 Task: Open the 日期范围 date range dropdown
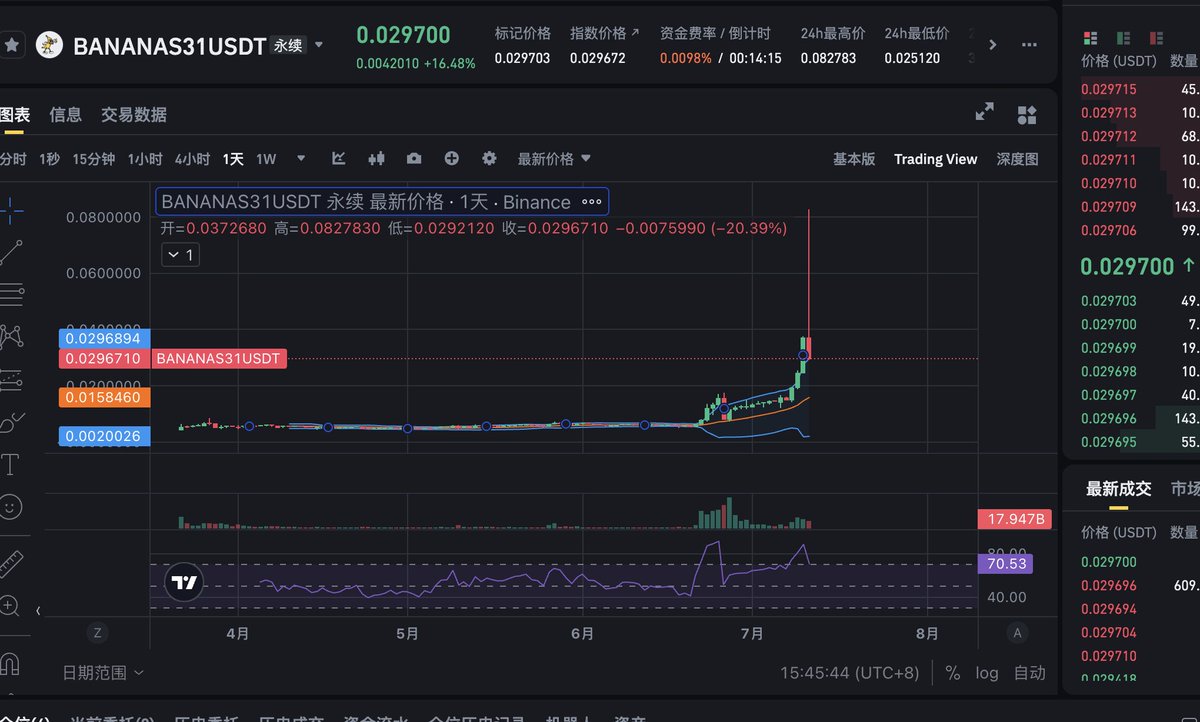102,673
